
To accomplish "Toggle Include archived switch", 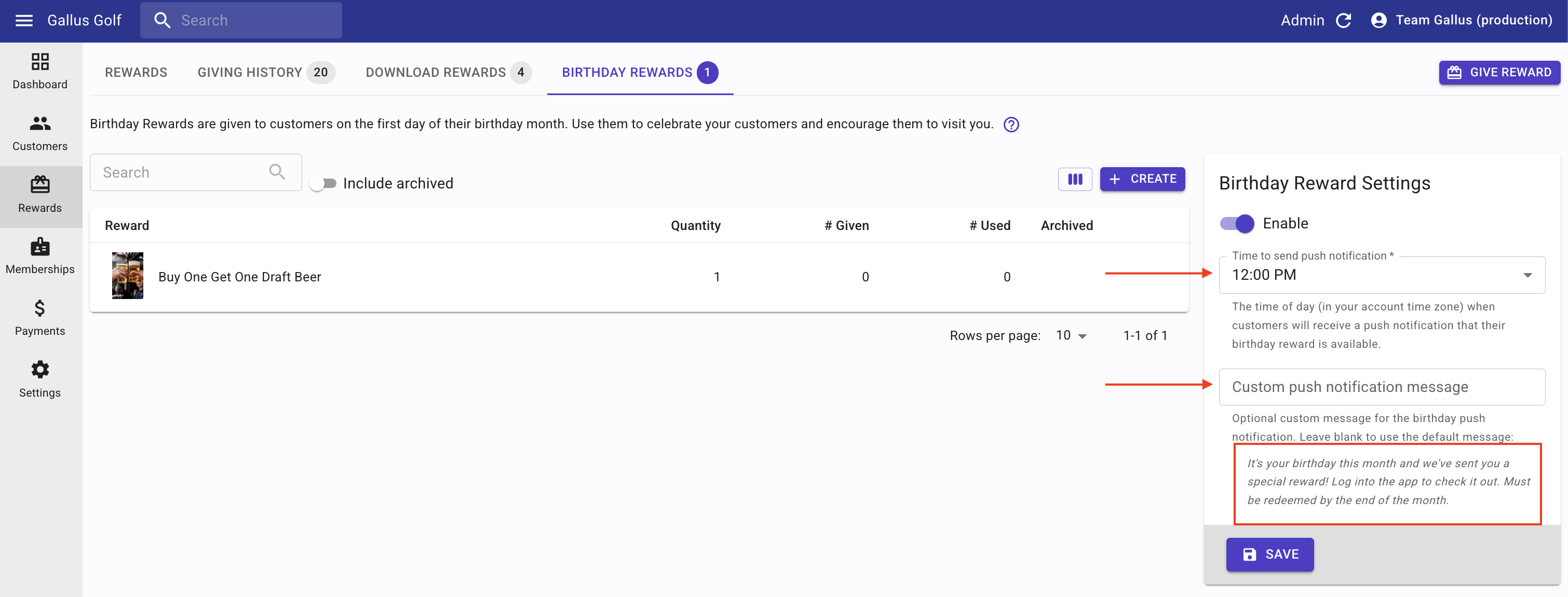I will click(x=322, y=183).
